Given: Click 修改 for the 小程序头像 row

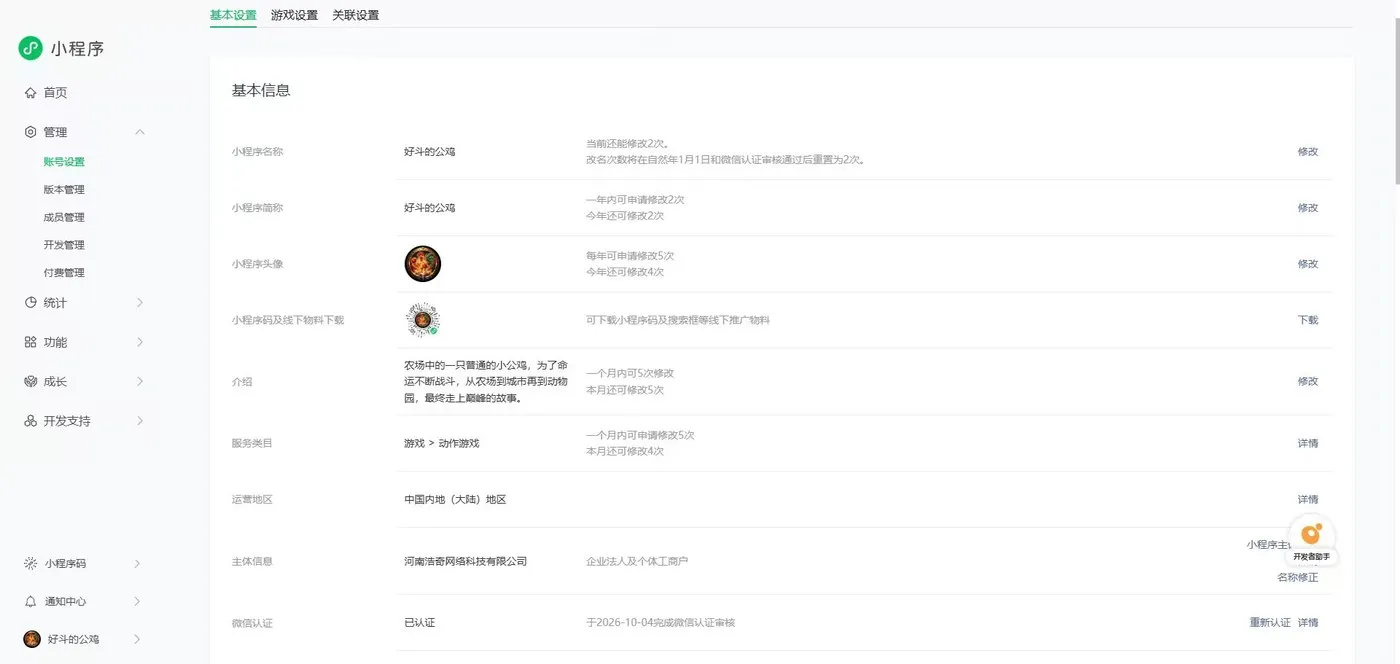Looking at the screenshot, I should 1308,264.
